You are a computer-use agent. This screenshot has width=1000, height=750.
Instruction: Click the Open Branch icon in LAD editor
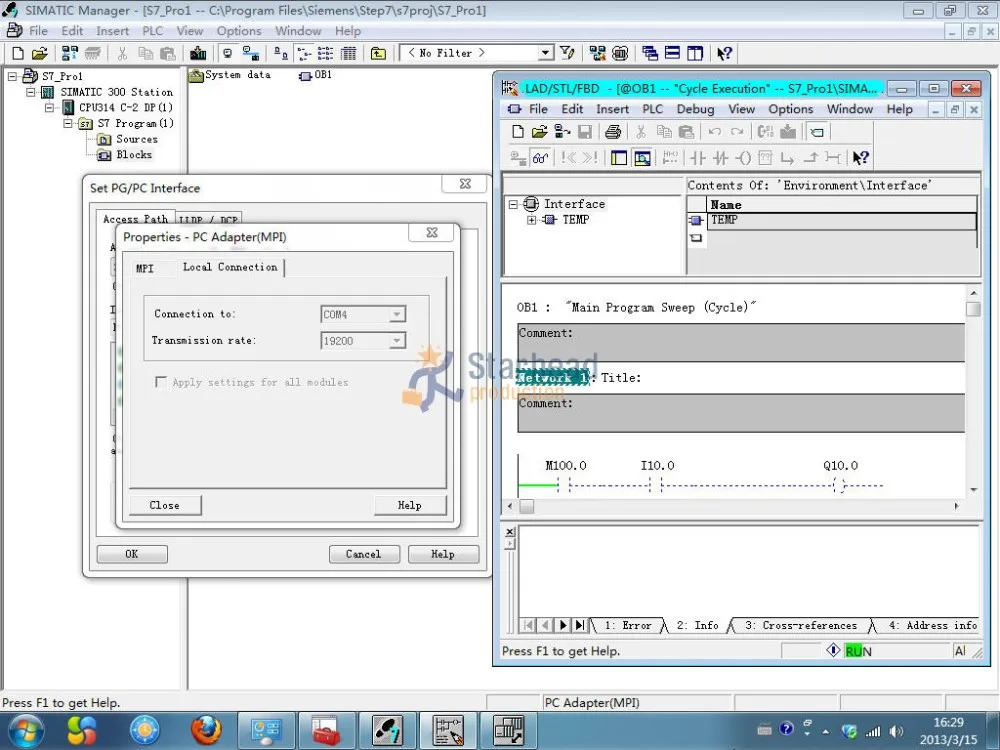click(x=788, y=158)
